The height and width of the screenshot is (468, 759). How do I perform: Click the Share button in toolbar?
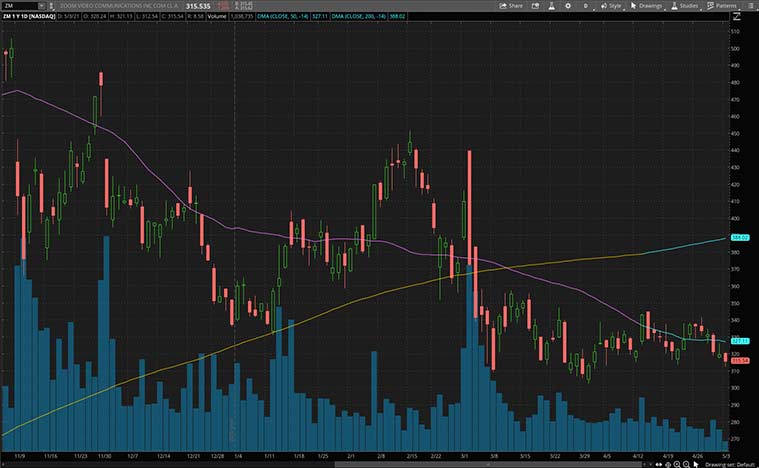tap(510, 5)
